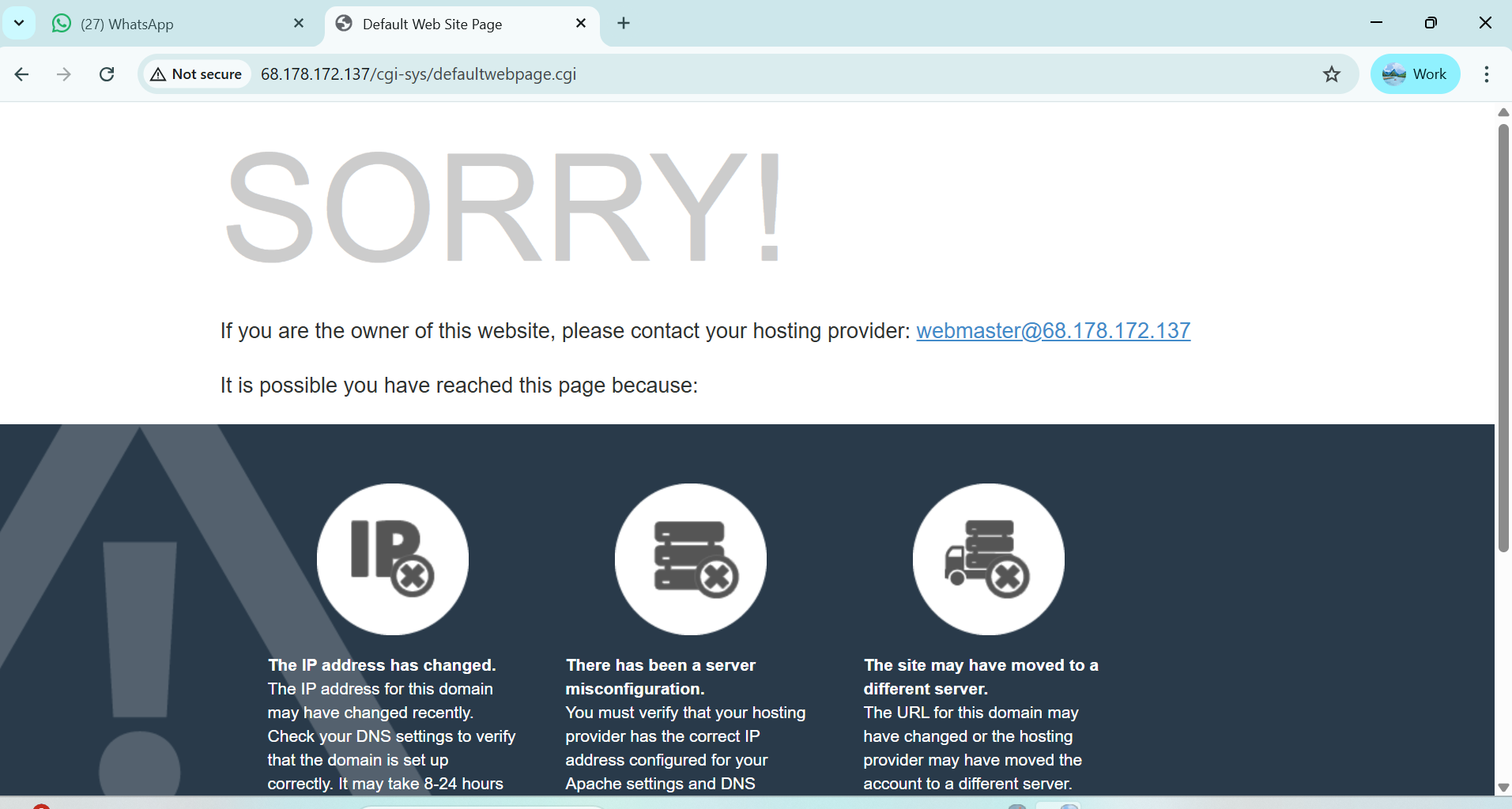Open the Work profile menu
The width and height of the screenshot is (1512, 809).
pos(1415,74)
